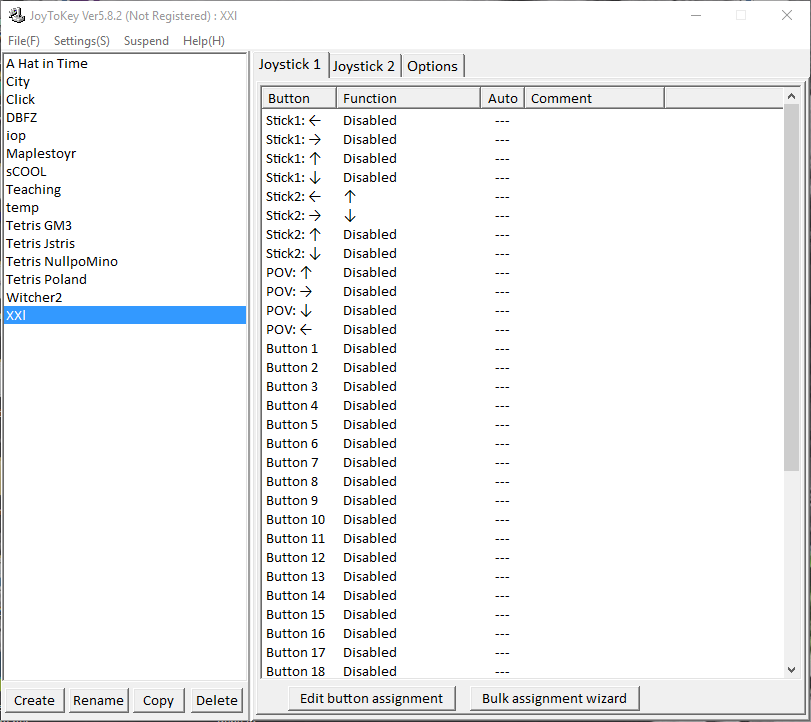Screen dimensions: 811x722
Task: Select the POV right arrow row
Action: tap(522, 292)
